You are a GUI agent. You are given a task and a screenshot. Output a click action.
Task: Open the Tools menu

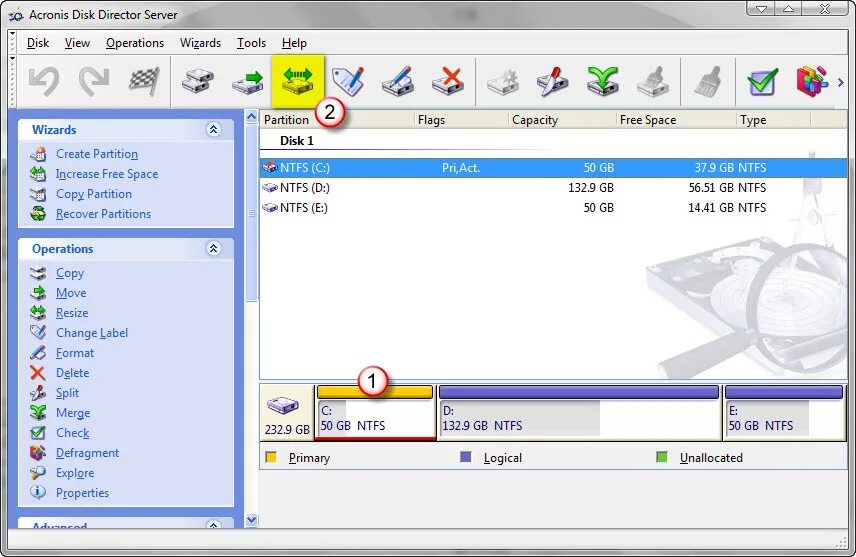tap(251, 43)
